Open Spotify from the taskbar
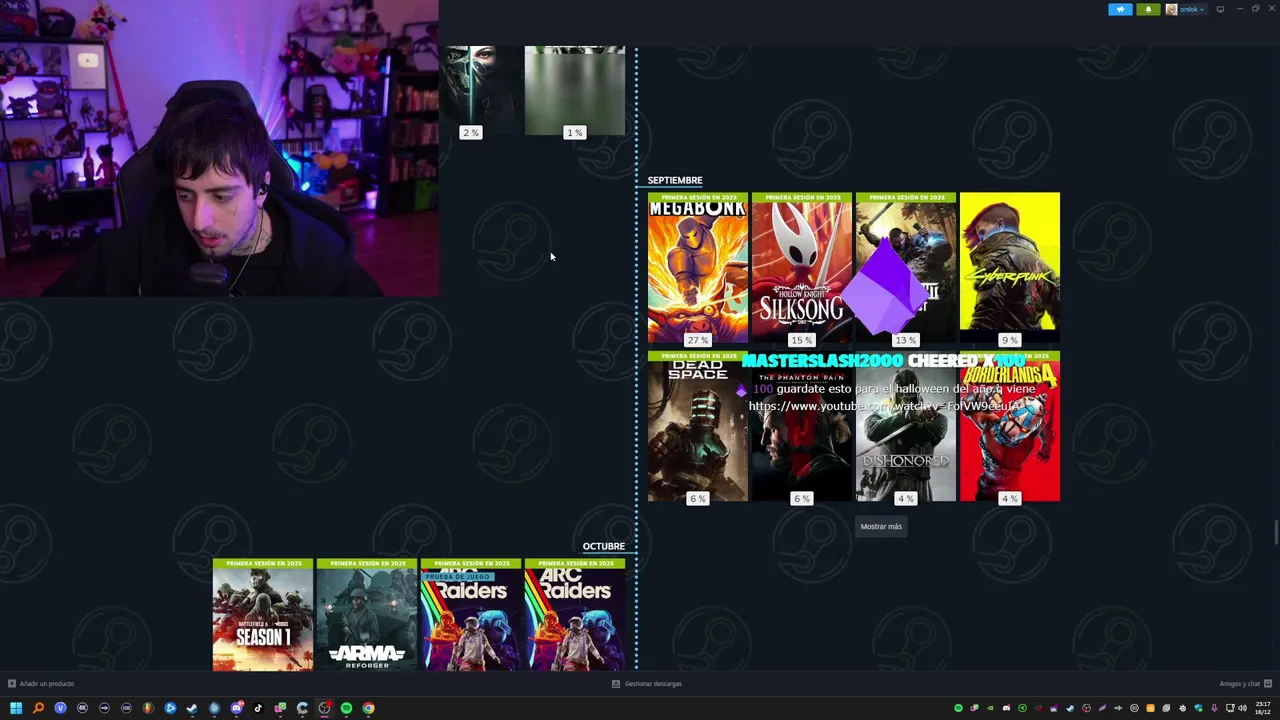The width and height of the screenshot is (1280, 720). (346, 708)
